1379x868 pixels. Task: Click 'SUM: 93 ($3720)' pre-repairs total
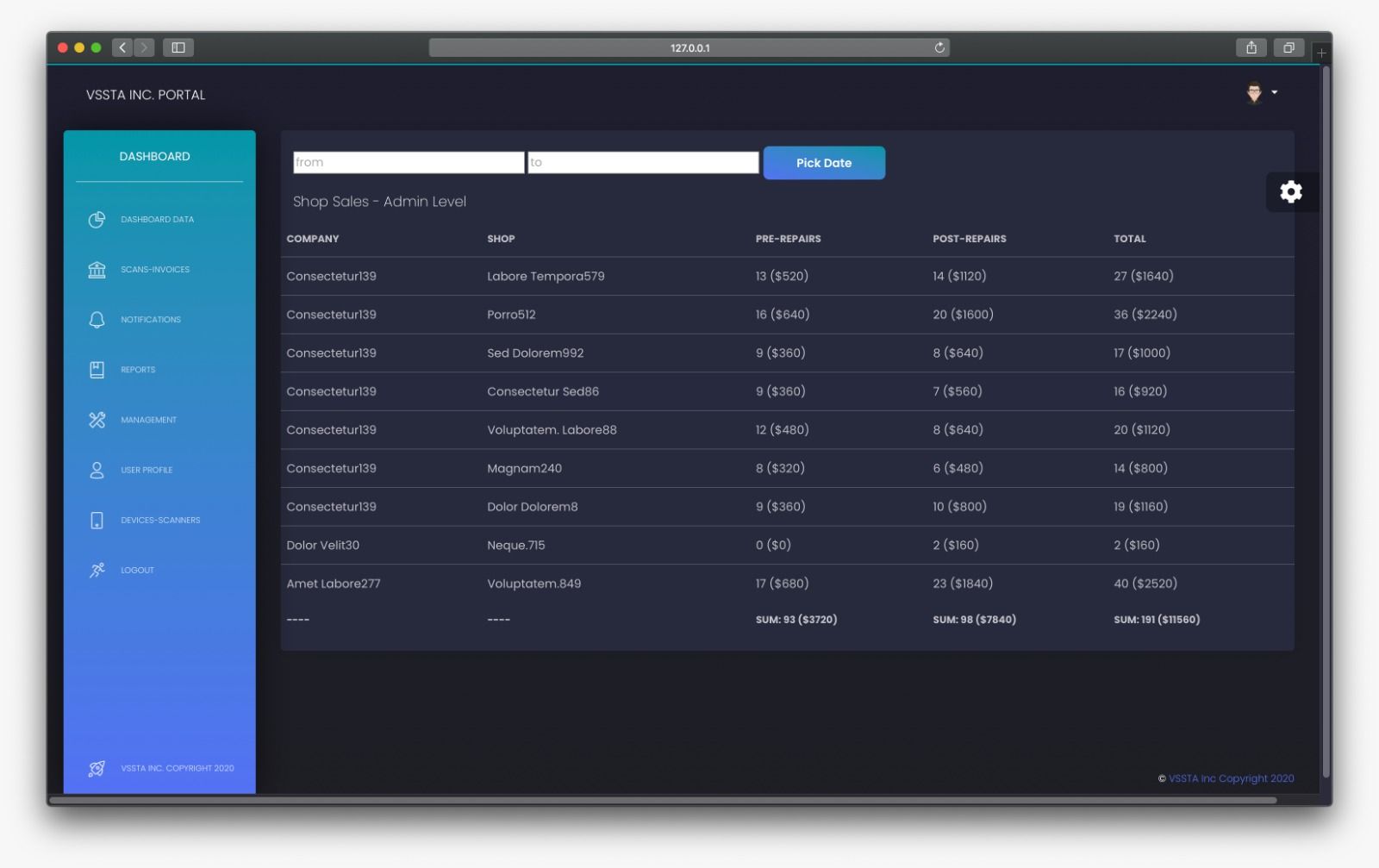pos(796,620)
